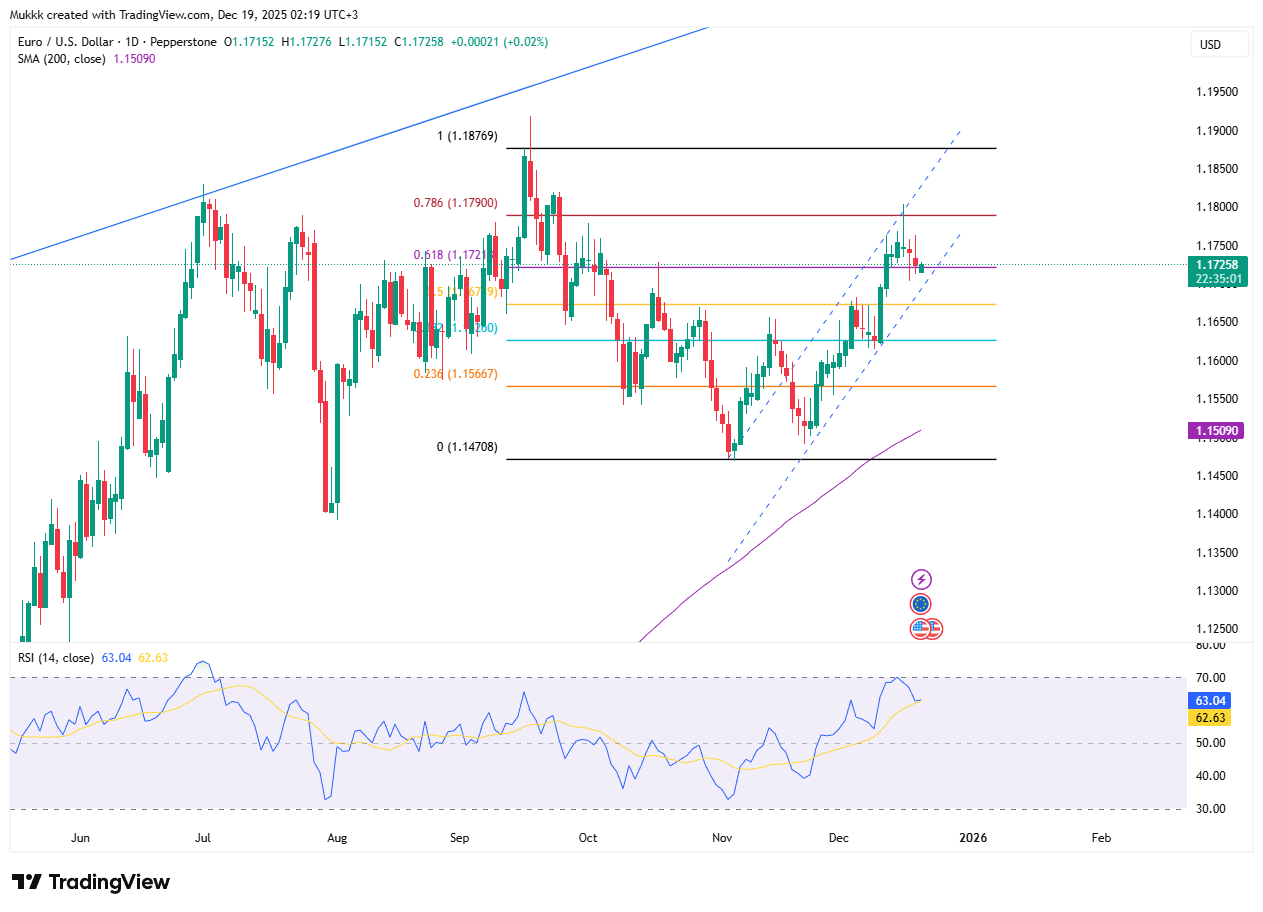Click the purple lightning bolt event icon
This screenshot has width=1263, height=912.
(x=921, y=579)
